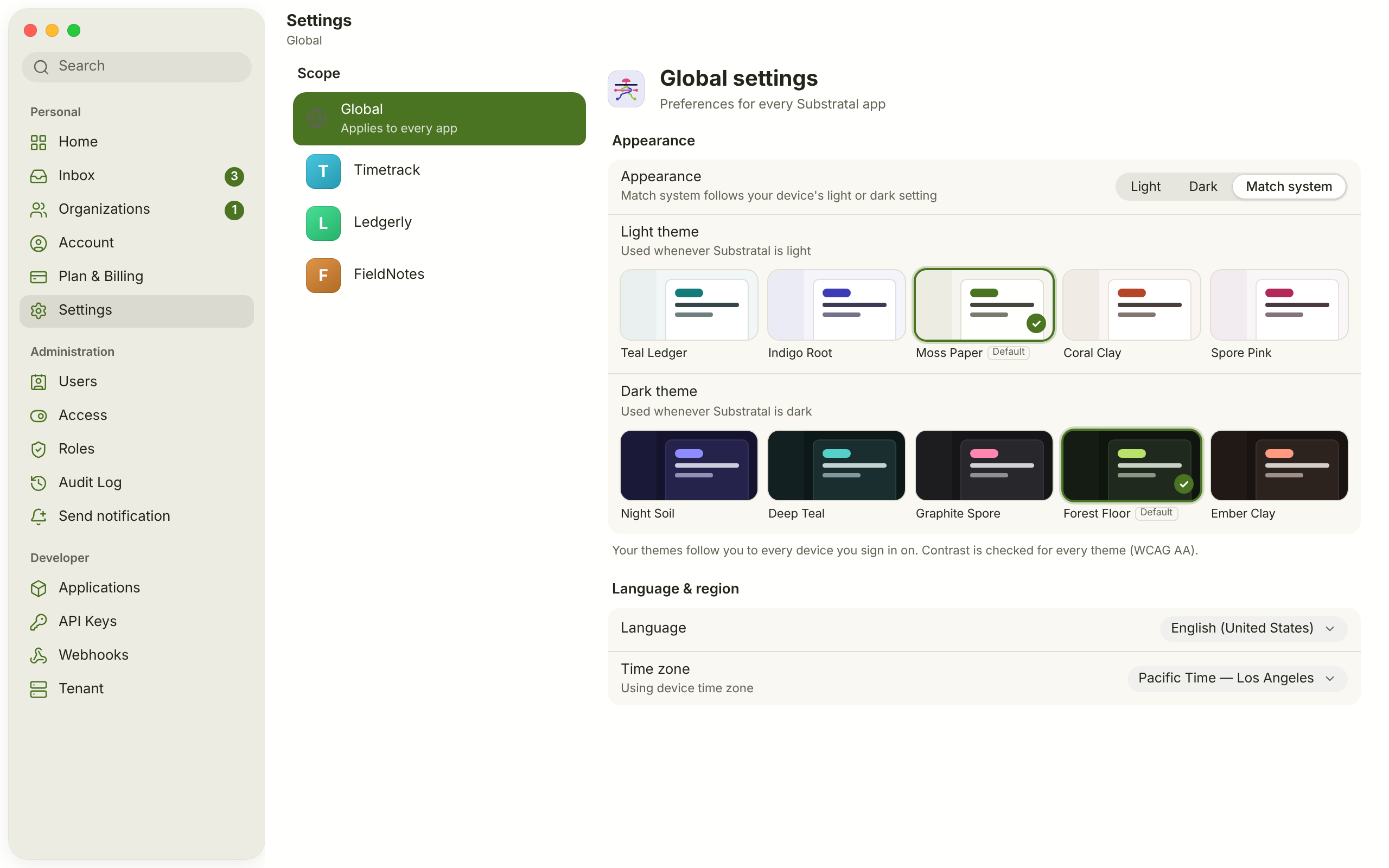Viewport: 1389px width, 868px height.
Task: Select the Night Soil dark theme
Action: point(689,465)
